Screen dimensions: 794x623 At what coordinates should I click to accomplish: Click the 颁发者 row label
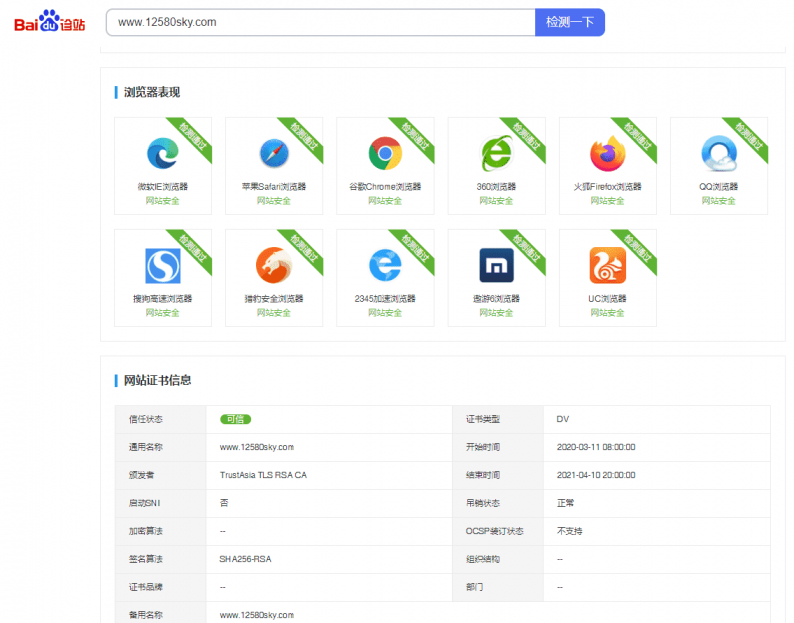141,475
